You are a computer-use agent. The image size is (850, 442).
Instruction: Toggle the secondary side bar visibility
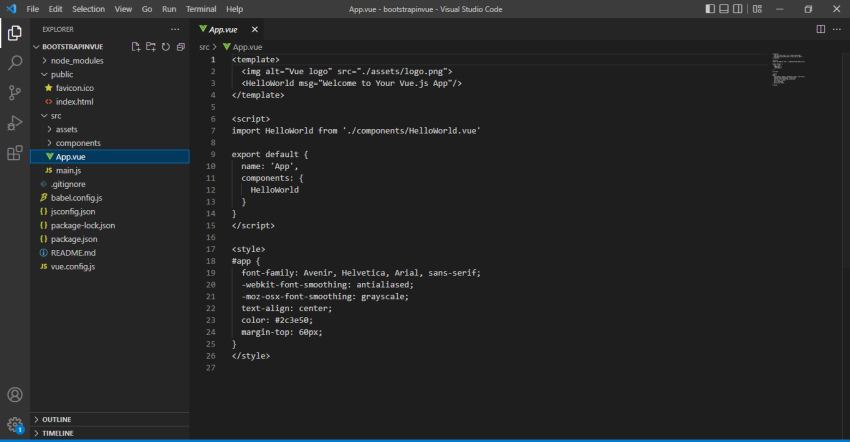(738, 9)
